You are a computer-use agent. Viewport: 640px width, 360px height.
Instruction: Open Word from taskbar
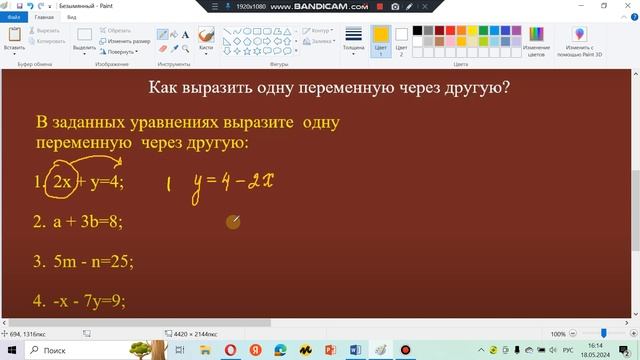[x=356, y=350]
